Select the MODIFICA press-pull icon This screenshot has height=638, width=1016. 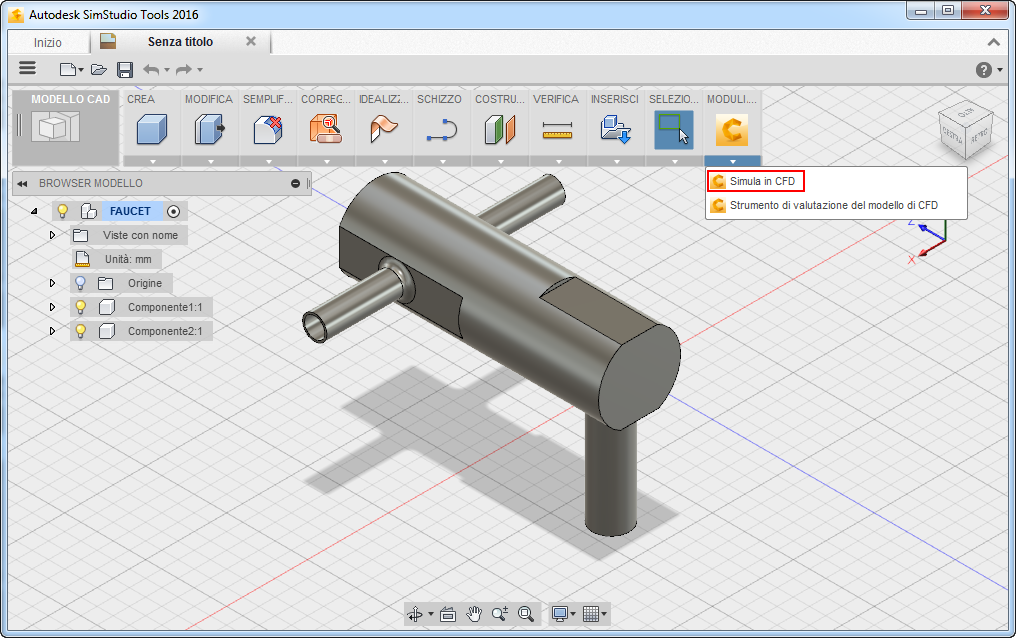coord(210,130)
